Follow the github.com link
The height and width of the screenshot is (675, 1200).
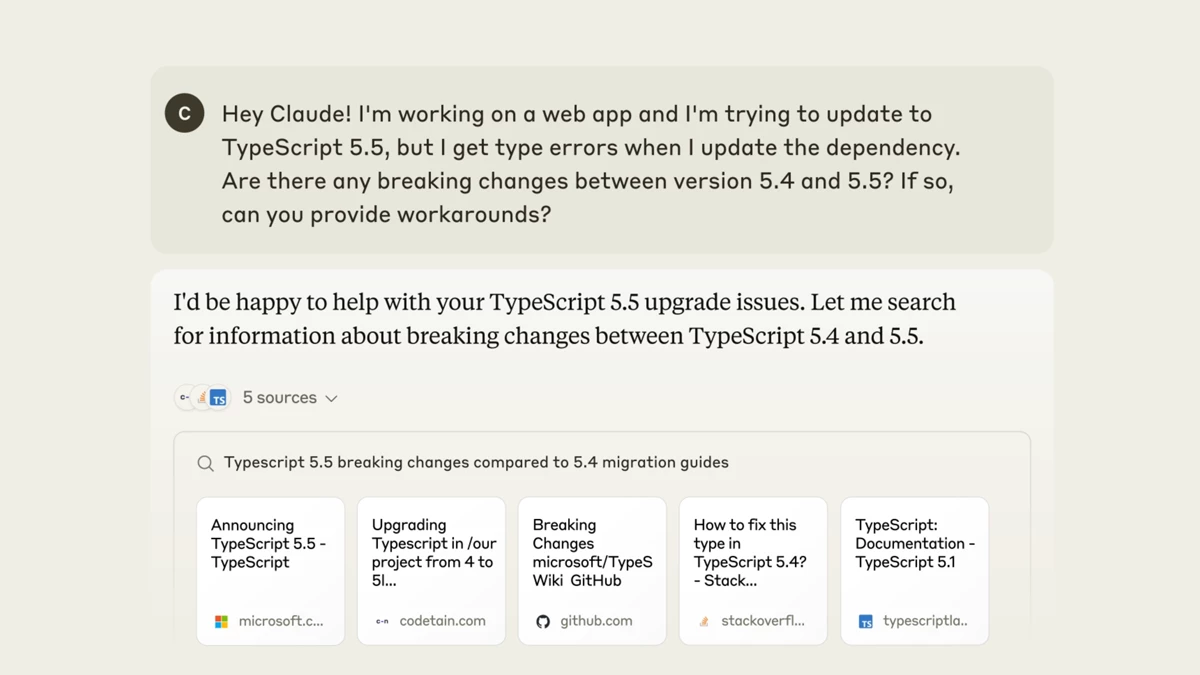596,621
